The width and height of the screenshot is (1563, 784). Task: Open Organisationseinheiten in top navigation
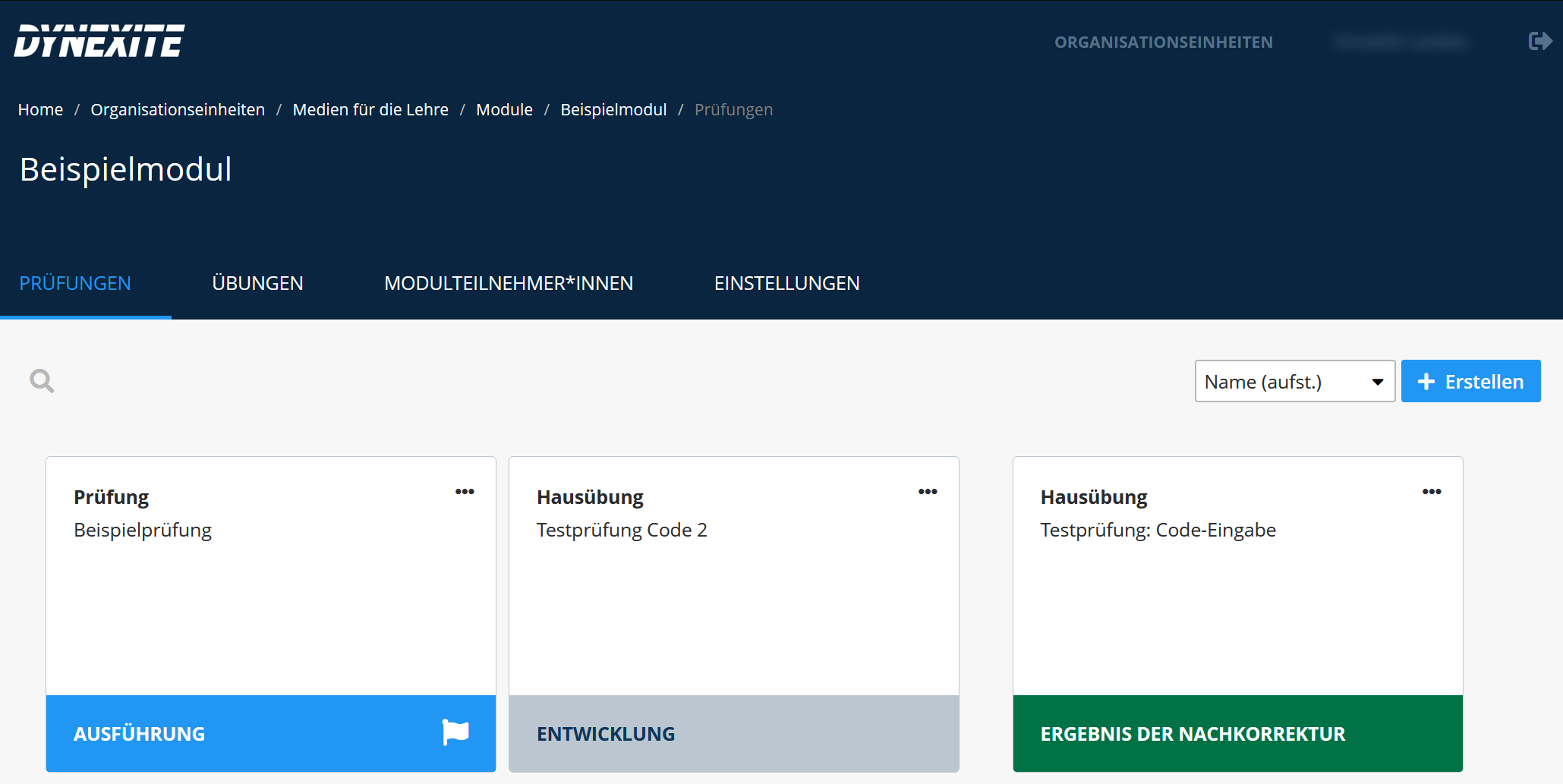[x=1164, y=43]
